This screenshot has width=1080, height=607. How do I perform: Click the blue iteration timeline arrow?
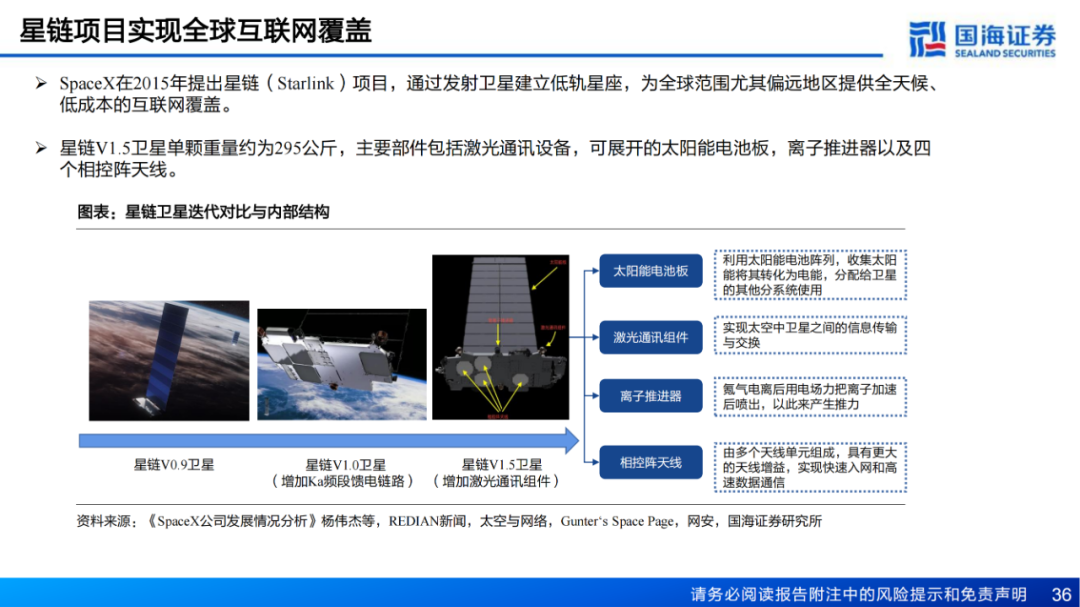point(329,440)
